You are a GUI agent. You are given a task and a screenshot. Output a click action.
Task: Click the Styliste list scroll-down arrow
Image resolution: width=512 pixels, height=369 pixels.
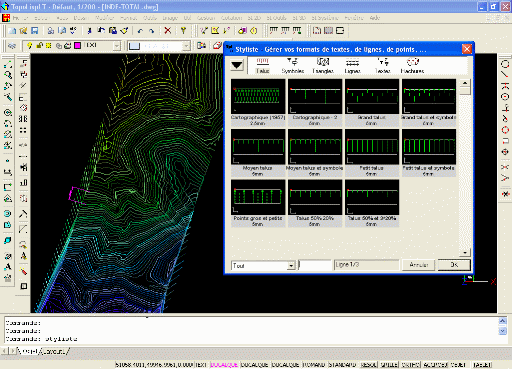click(x=465, y=252)
